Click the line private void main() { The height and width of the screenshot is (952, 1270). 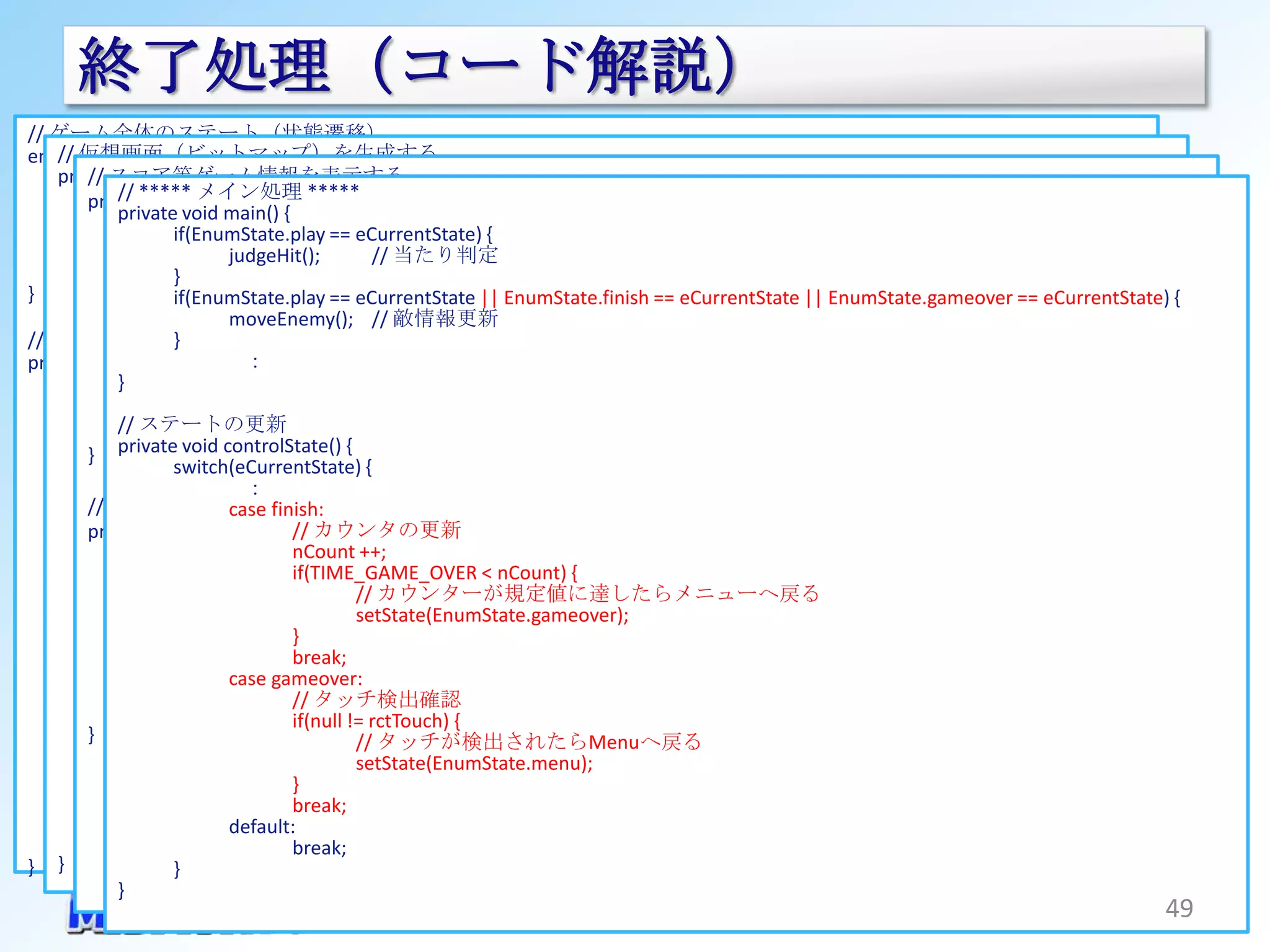point(204,213)
